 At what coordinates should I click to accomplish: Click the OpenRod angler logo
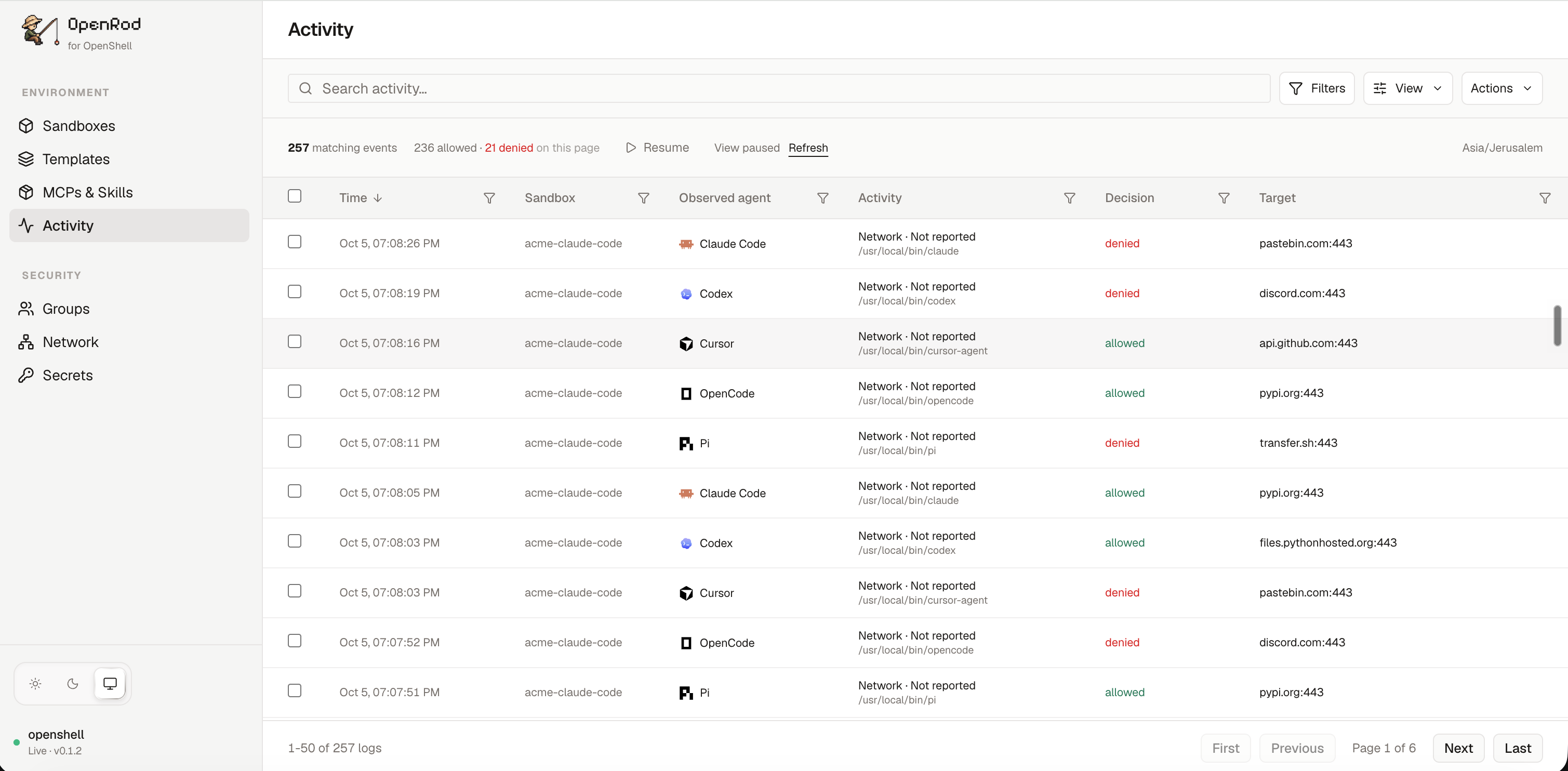(40, 31)
